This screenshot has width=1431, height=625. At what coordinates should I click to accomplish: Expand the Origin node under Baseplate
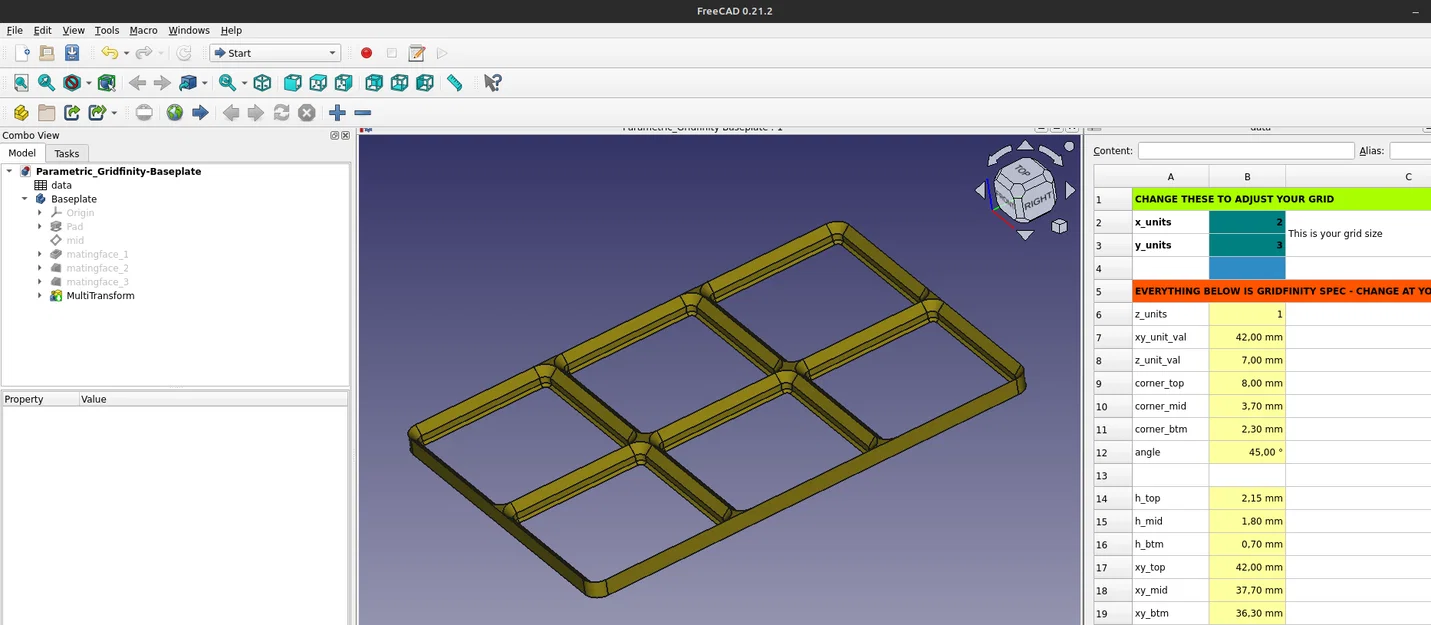tap(39, 212)
